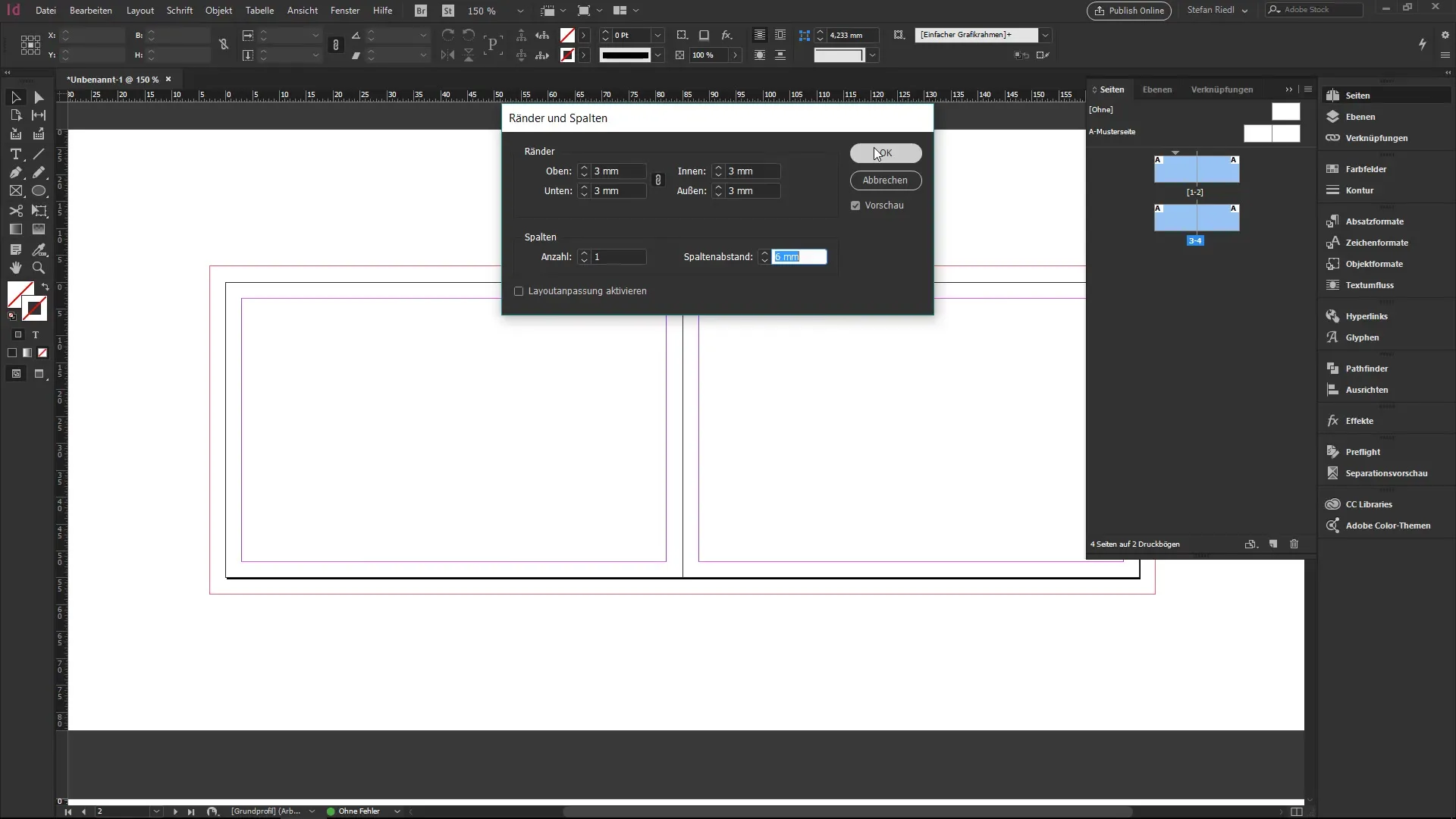This screenshot has width=1456, height=819.
Task: Delete selected page with trash icon
Action: coord(1294,544)
